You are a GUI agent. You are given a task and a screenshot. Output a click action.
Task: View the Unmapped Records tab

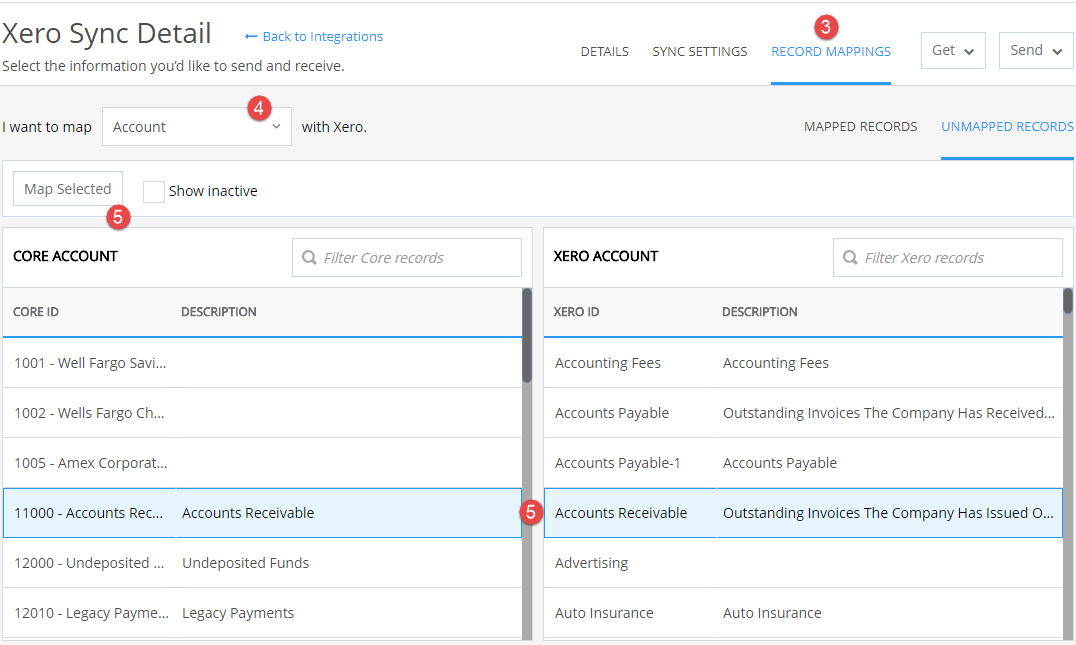pos(1007,127)
